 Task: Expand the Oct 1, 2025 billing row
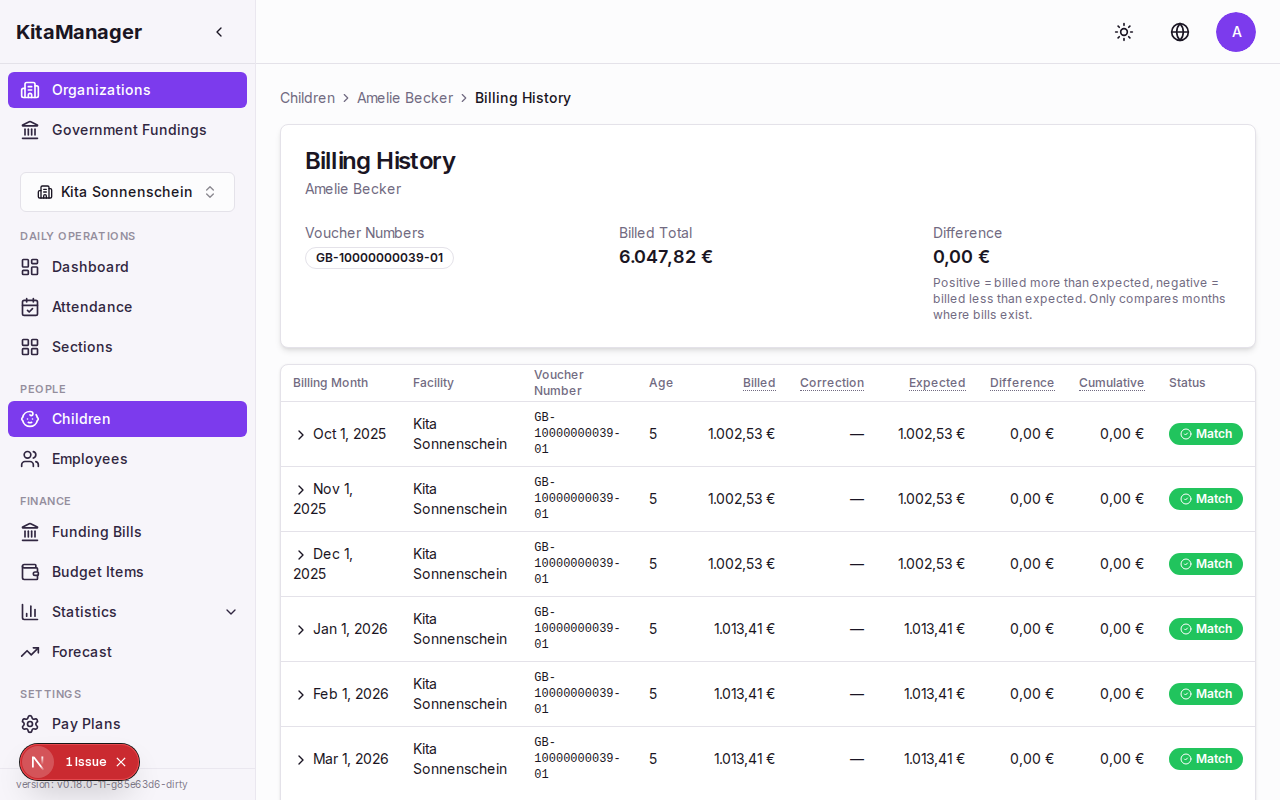[x=300, y=434]
